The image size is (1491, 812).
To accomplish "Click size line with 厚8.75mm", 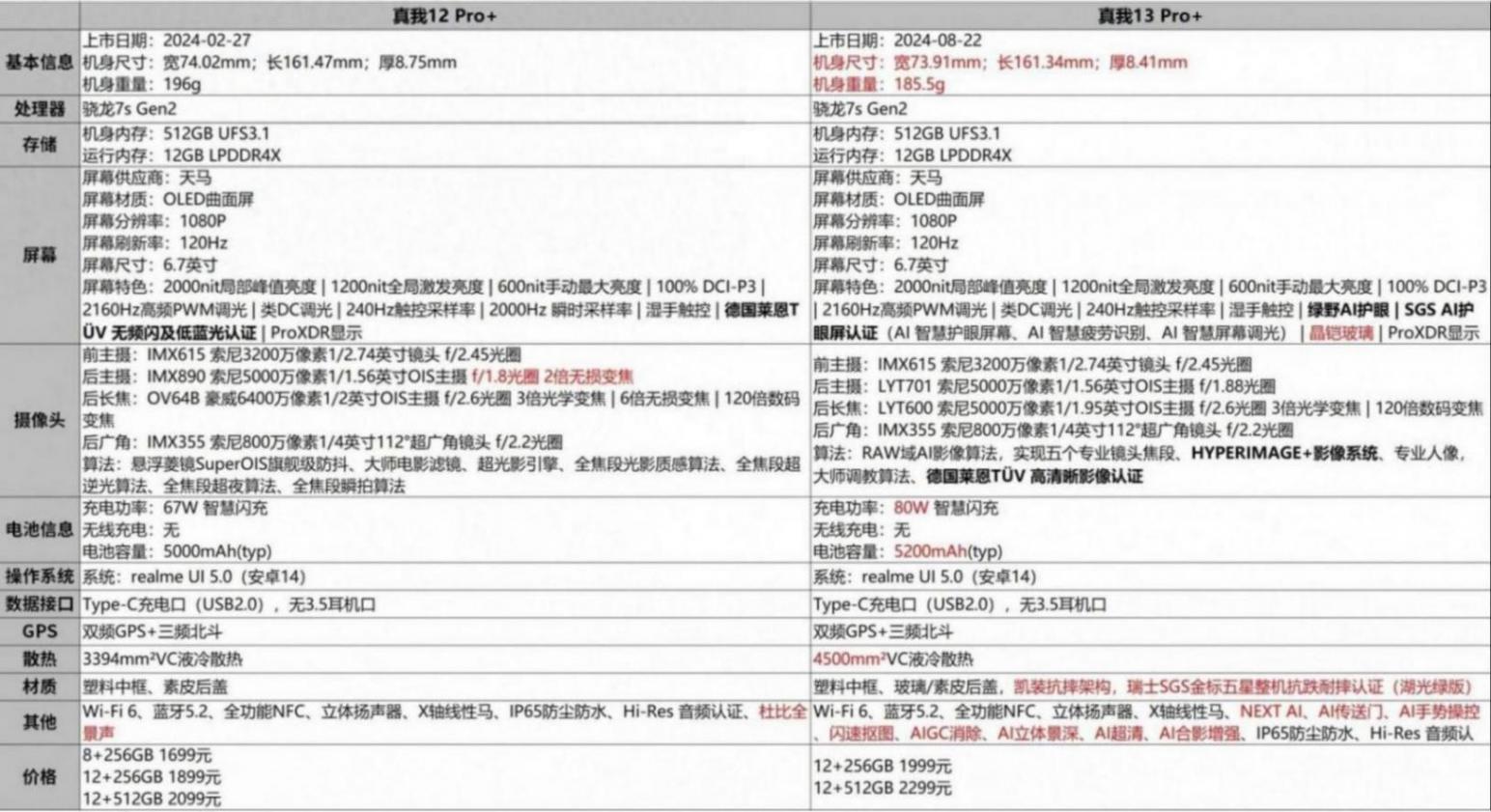I will (x=269, y=62).
